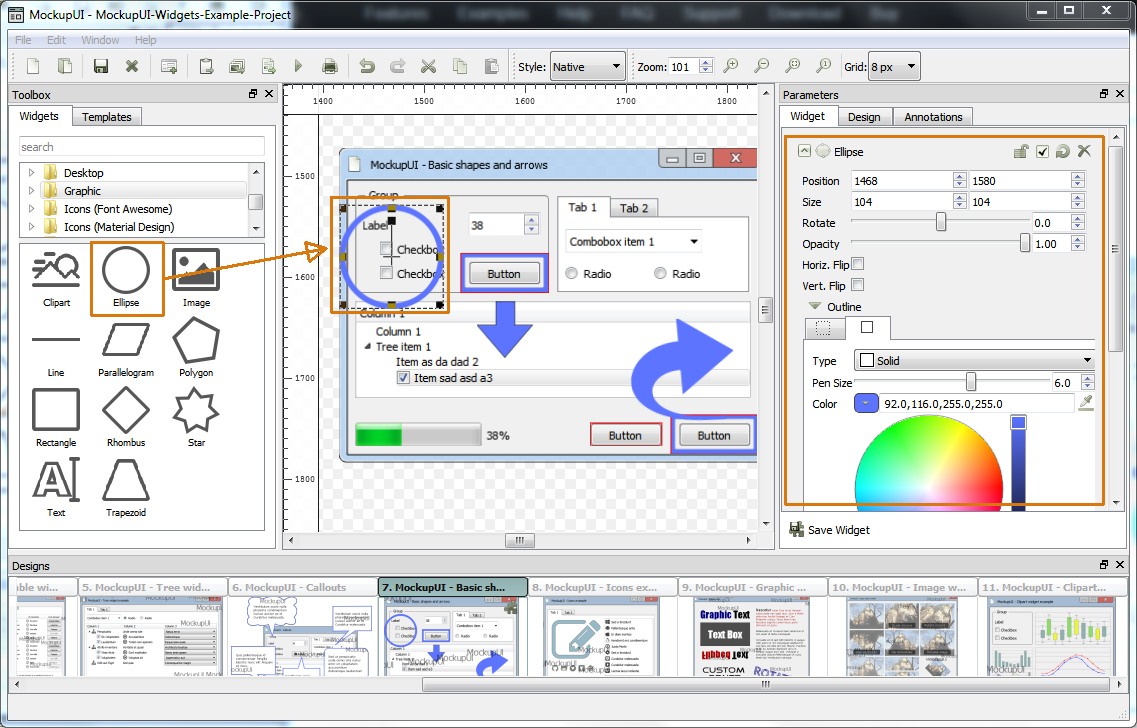Open the Window menu
This screenshot has width=1137, height=728.
pos(100,40)
